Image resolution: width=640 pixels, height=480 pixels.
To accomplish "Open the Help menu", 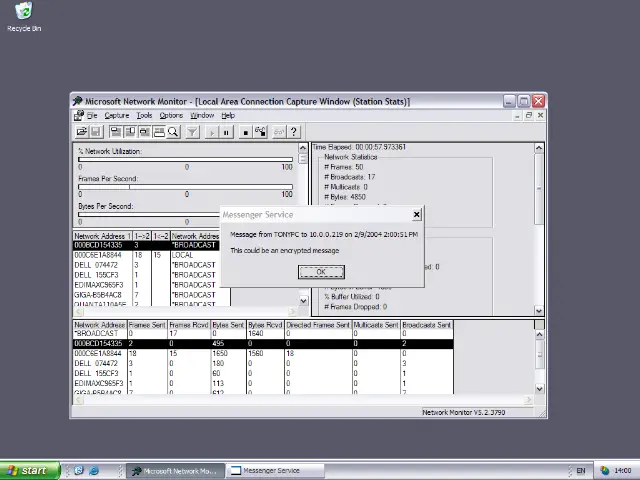I will coord(228,116).
